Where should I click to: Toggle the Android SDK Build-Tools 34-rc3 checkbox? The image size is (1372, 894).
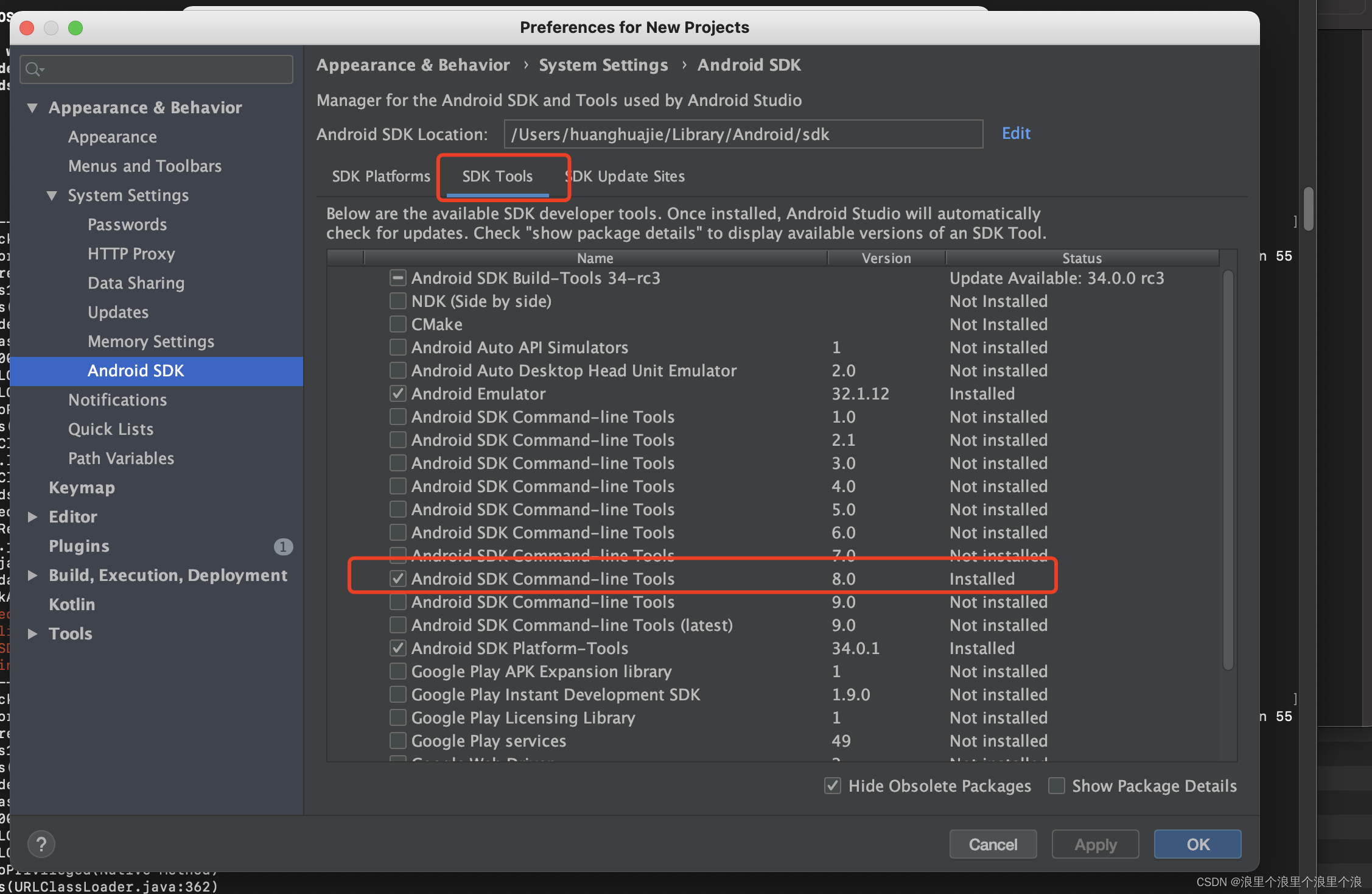397,278
